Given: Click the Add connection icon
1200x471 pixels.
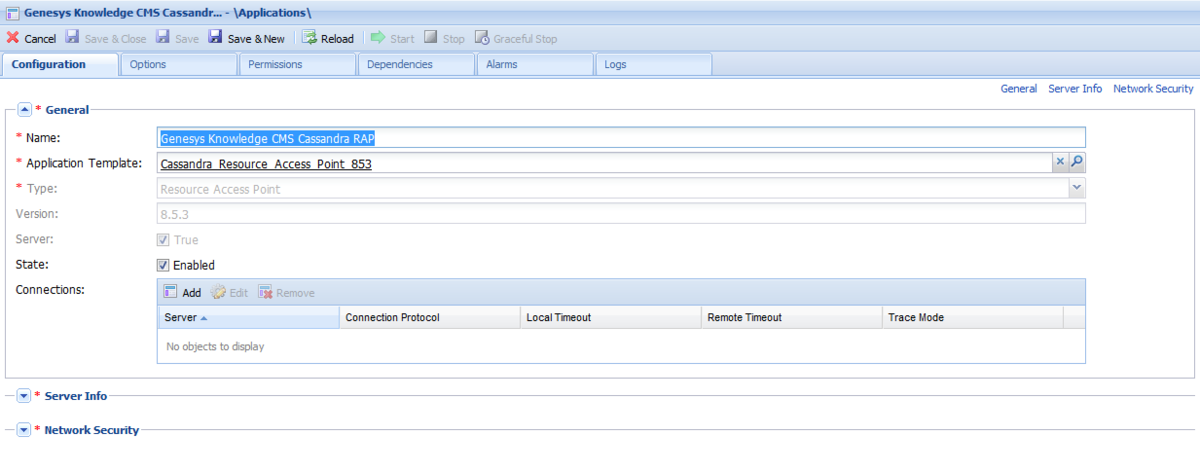Looking at the screenshot, I should pyautogui.click(x=170, y=292).
